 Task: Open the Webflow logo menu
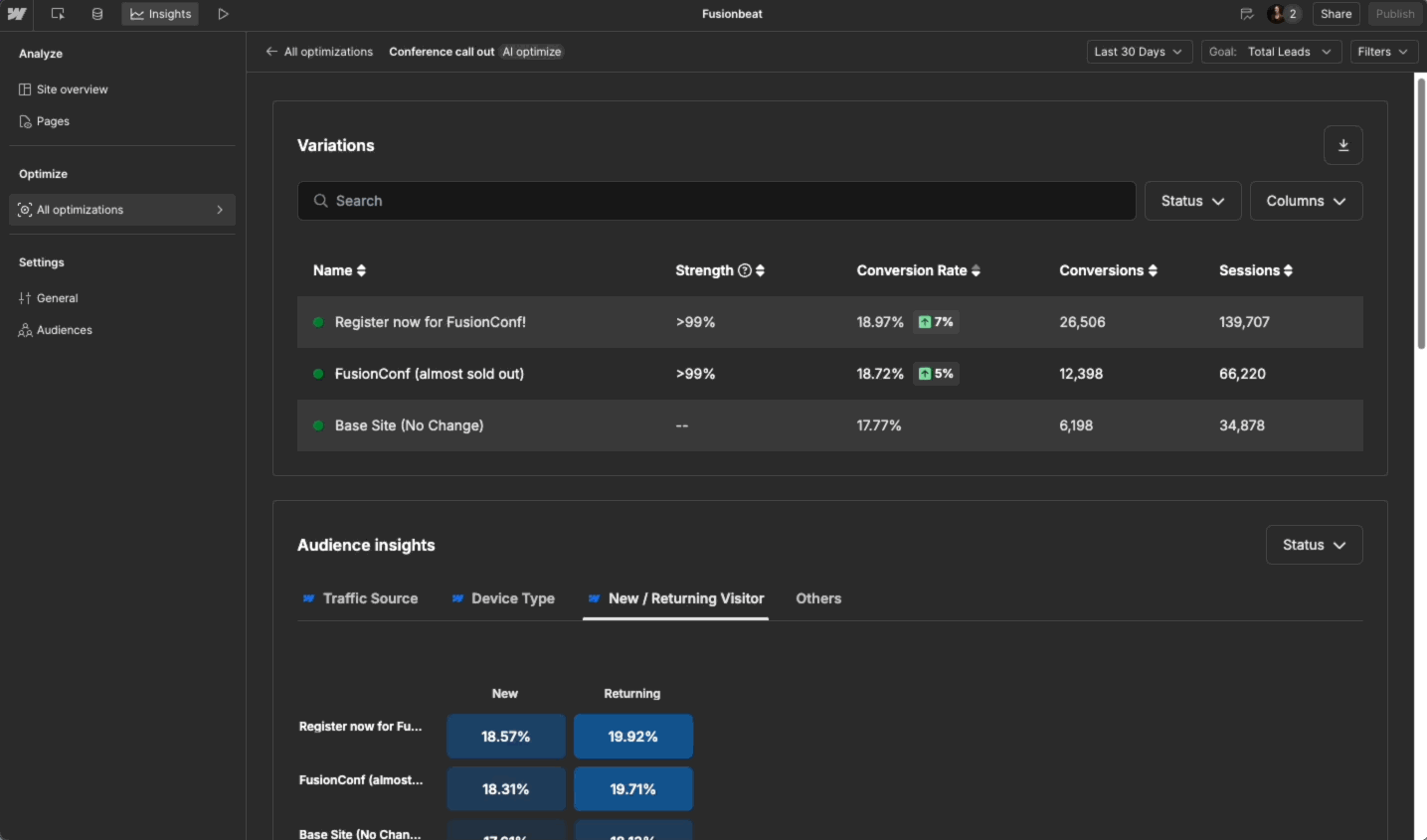[17, 14]
